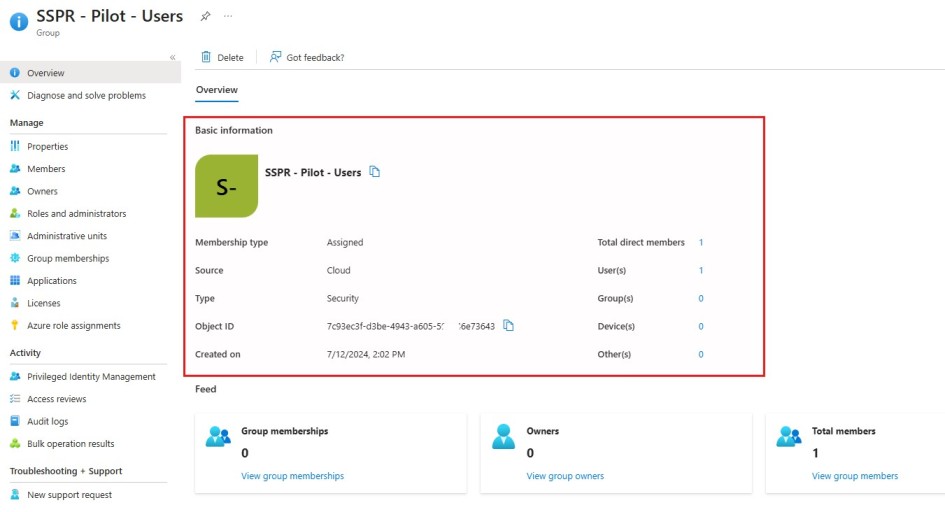Open View group members link
This screenshot has width=945, height=512.
click(x=855, y=476)
